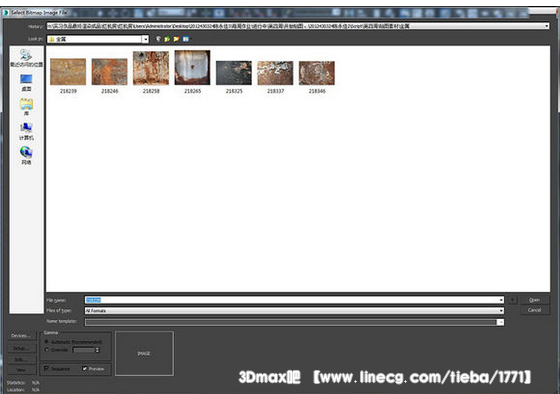Click file label 218239
The width and height of the screenshot is (560, 394).
click(x=68, y=91)
